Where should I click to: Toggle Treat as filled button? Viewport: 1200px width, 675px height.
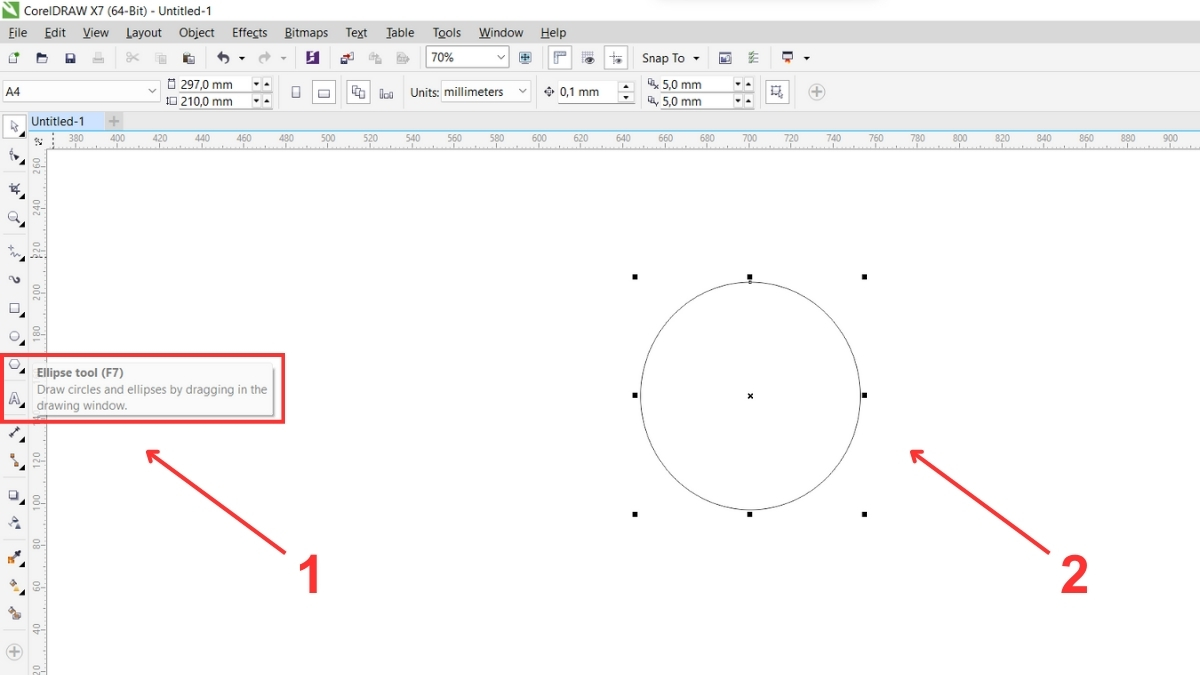(777, 92)
